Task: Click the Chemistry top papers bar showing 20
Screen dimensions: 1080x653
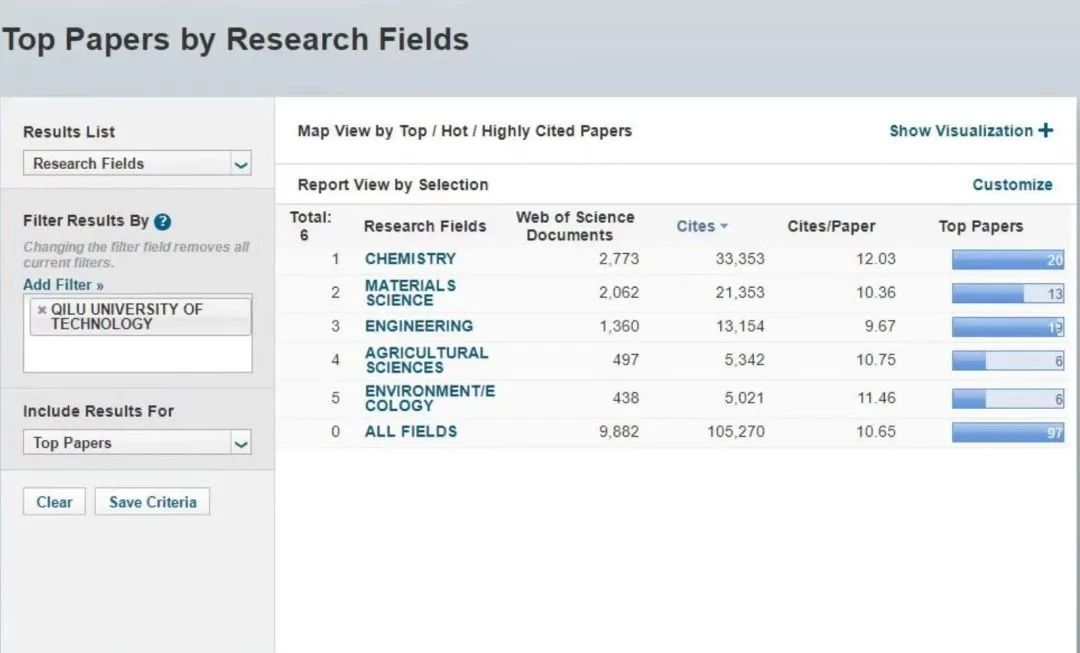Action: click(x=1007, y=260)
